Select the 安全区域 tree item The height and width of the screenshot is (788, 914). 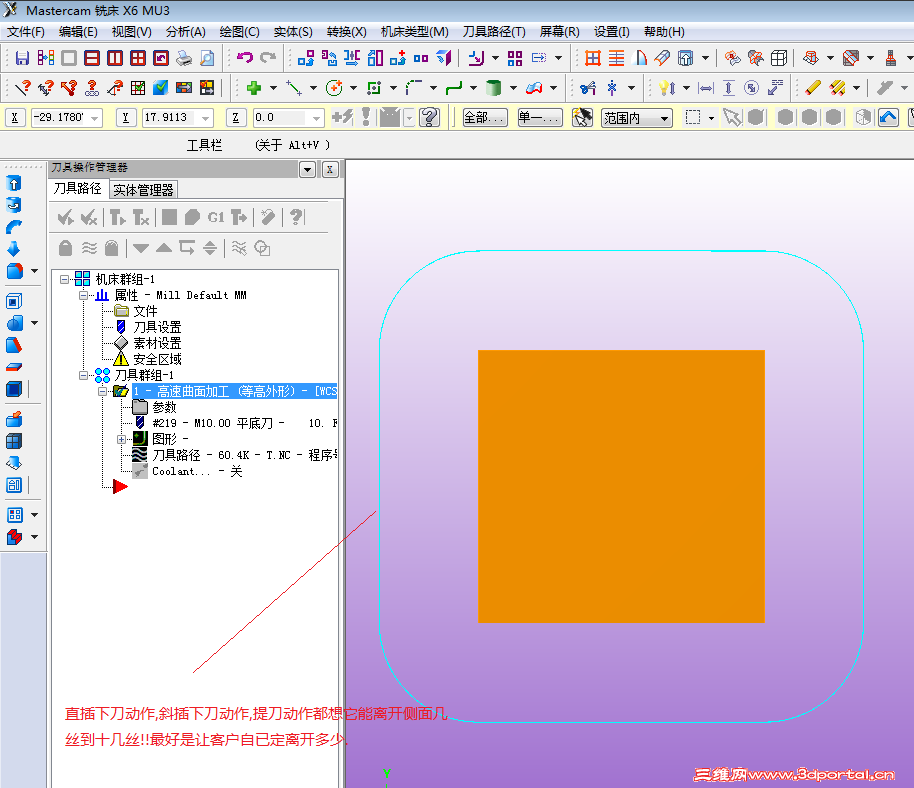tap(157, 360)
